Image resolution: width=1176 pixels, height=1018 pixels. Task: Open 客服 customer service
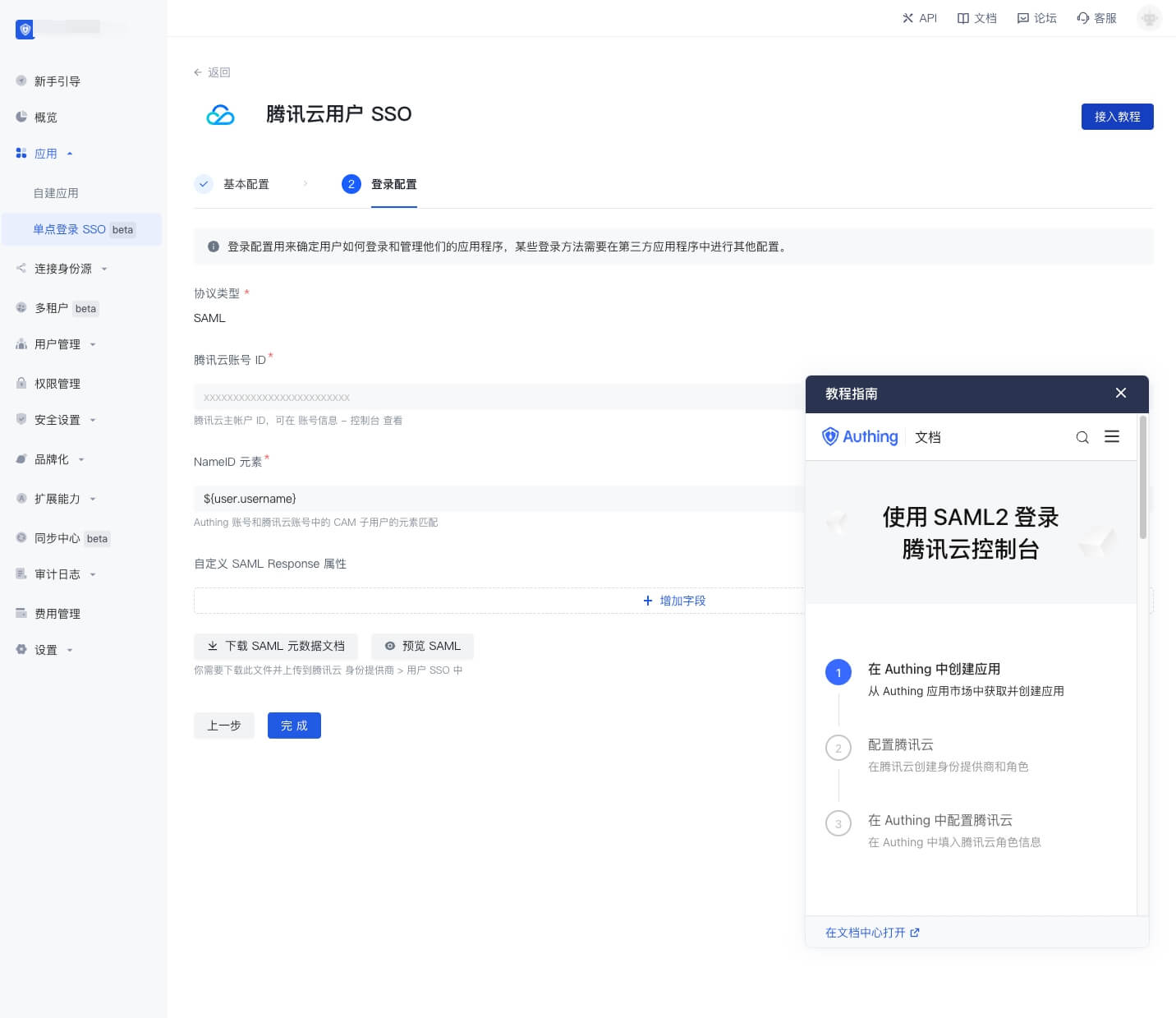(1096, 18)
